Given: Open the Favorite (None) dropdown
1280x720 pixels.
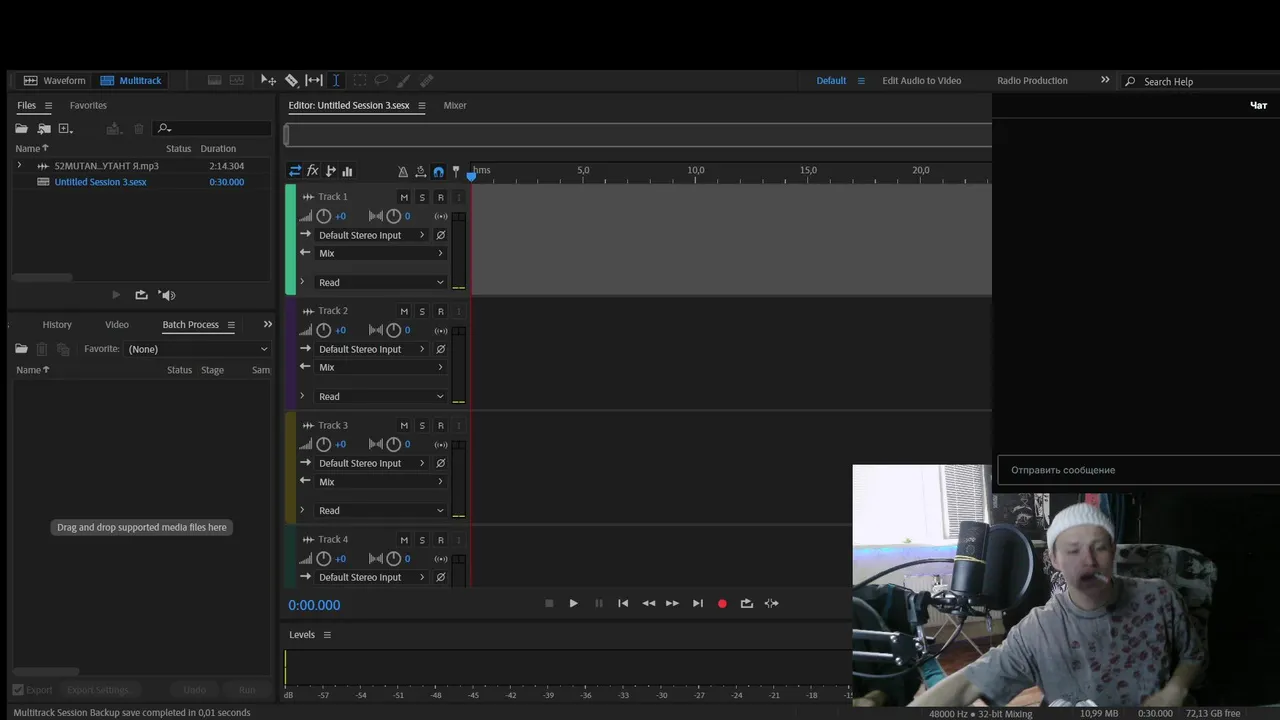Looking at the screenshot, I should coord(198,349).
